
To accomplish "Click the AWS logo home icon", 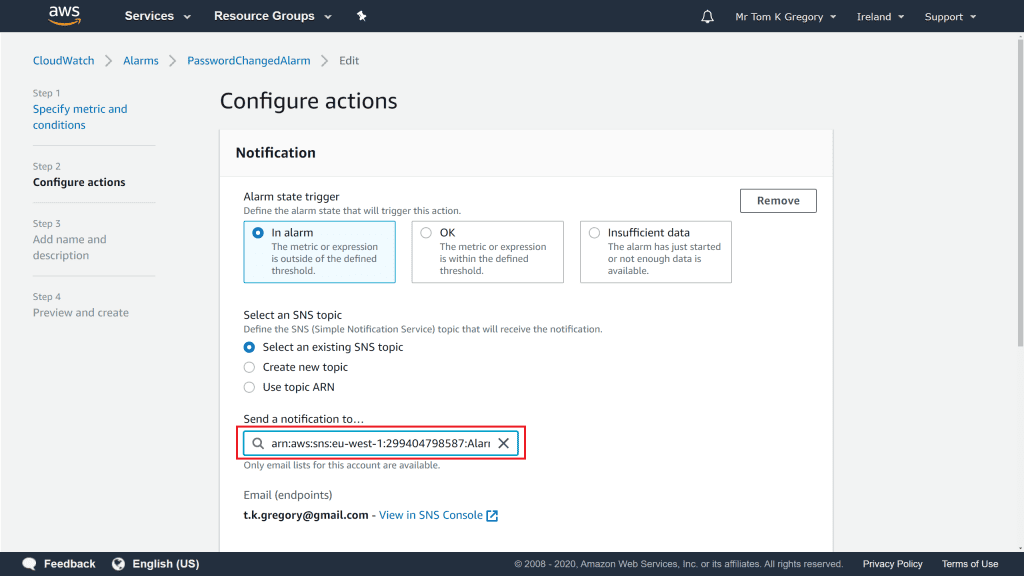I will [x=64, y=16].
